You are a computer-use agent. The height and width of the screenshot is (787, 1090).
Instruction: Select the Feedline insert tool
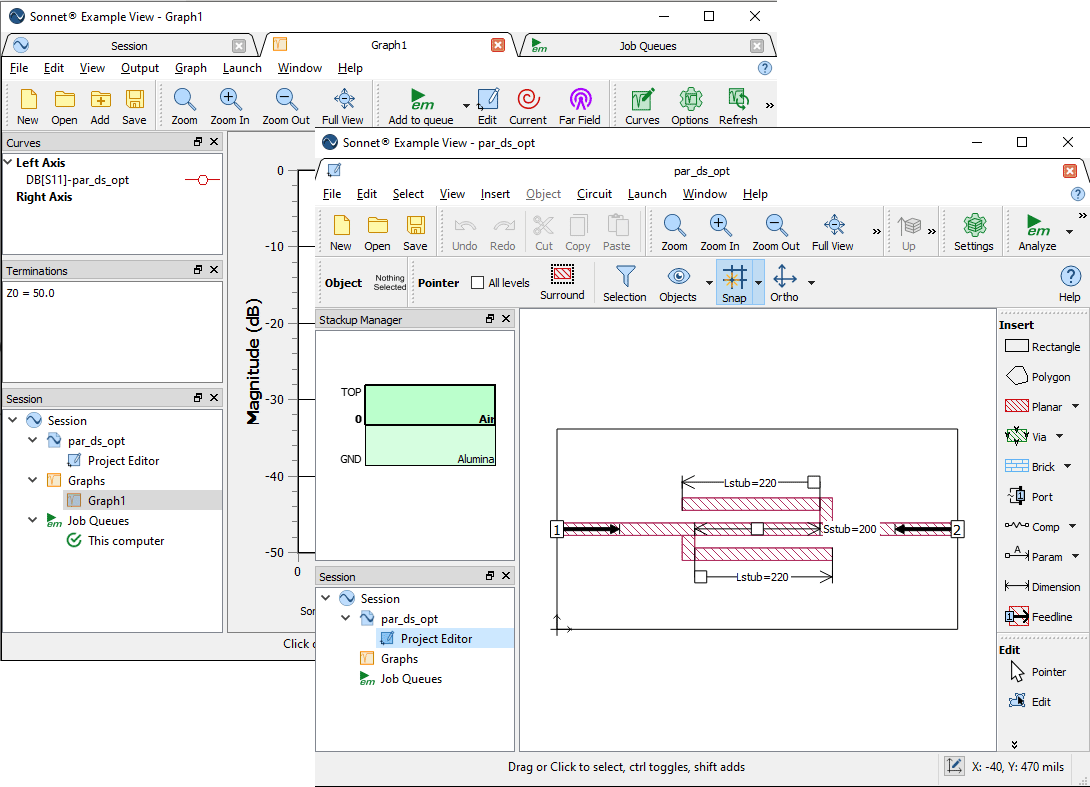[x=1039, y=617]
